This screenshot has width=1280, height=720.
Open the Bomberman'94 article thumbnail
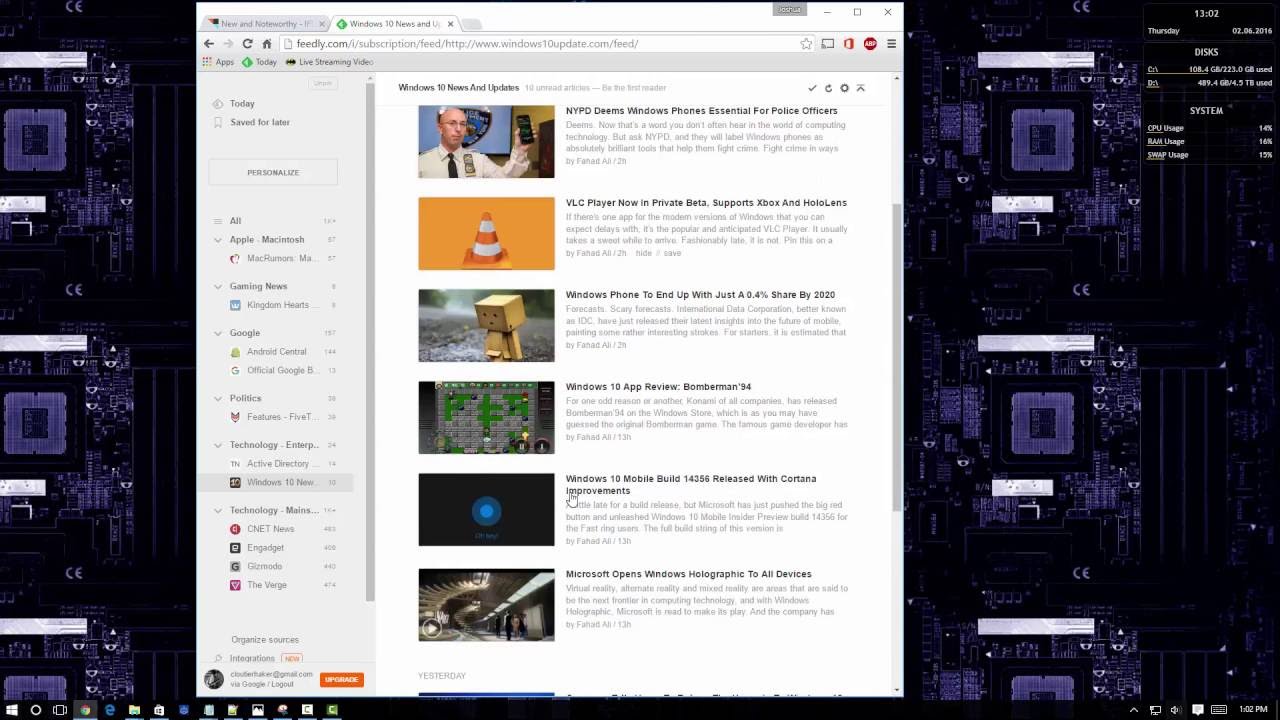486,418
